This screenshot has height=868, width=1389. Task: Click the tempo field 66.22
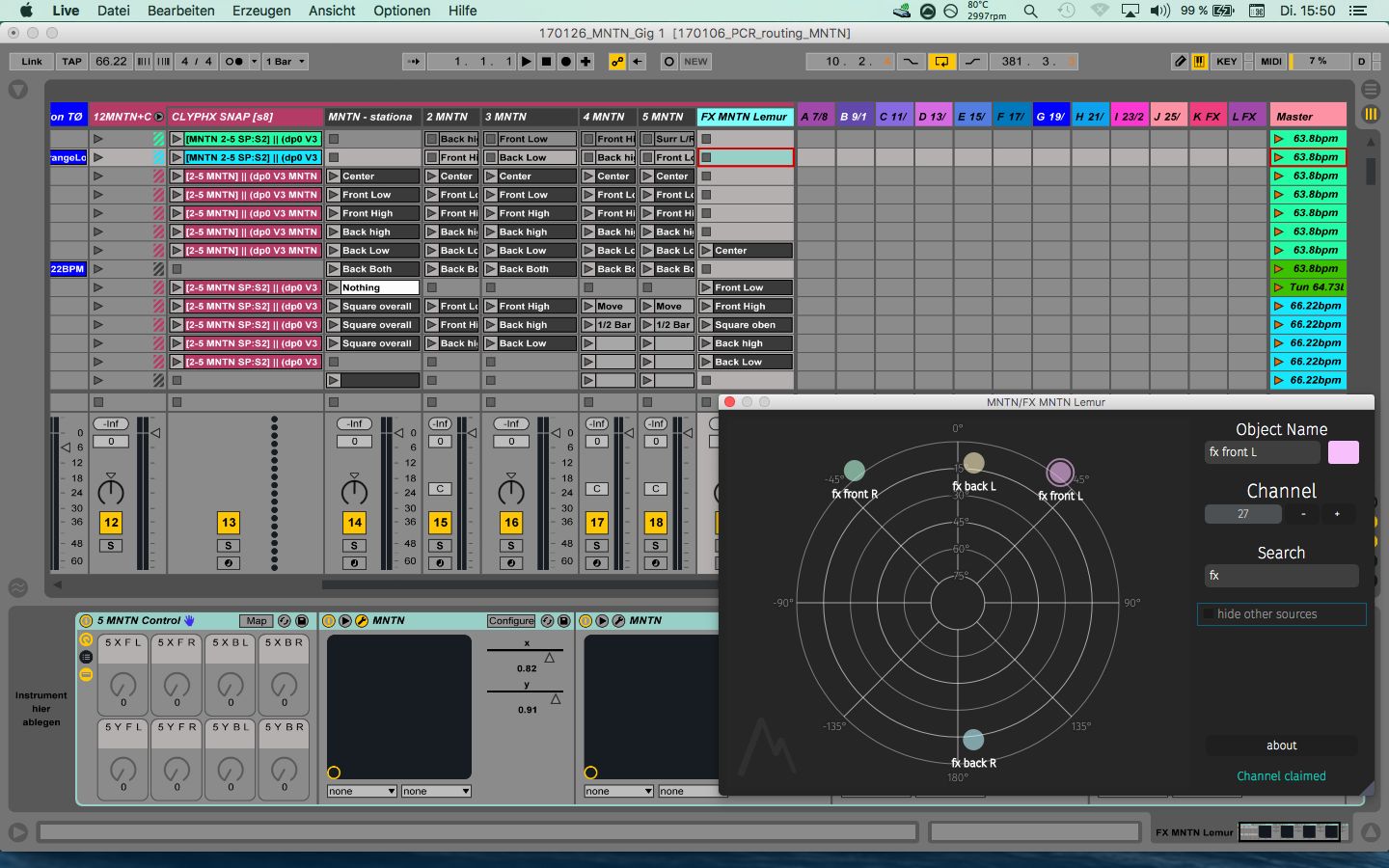pos(111,61)
